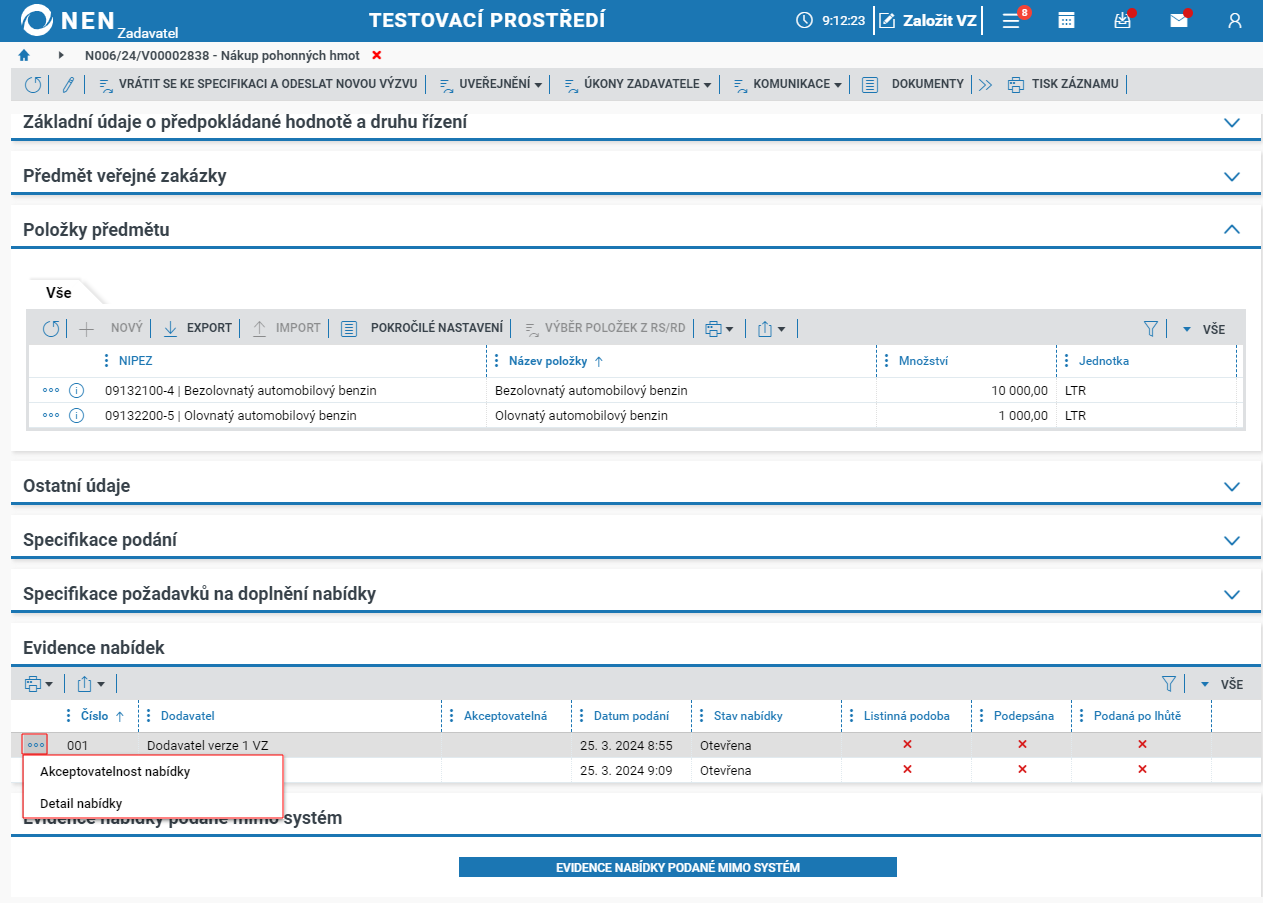
Task: Select the Dodavatel verze 1 VZ row
Action: 636,745
